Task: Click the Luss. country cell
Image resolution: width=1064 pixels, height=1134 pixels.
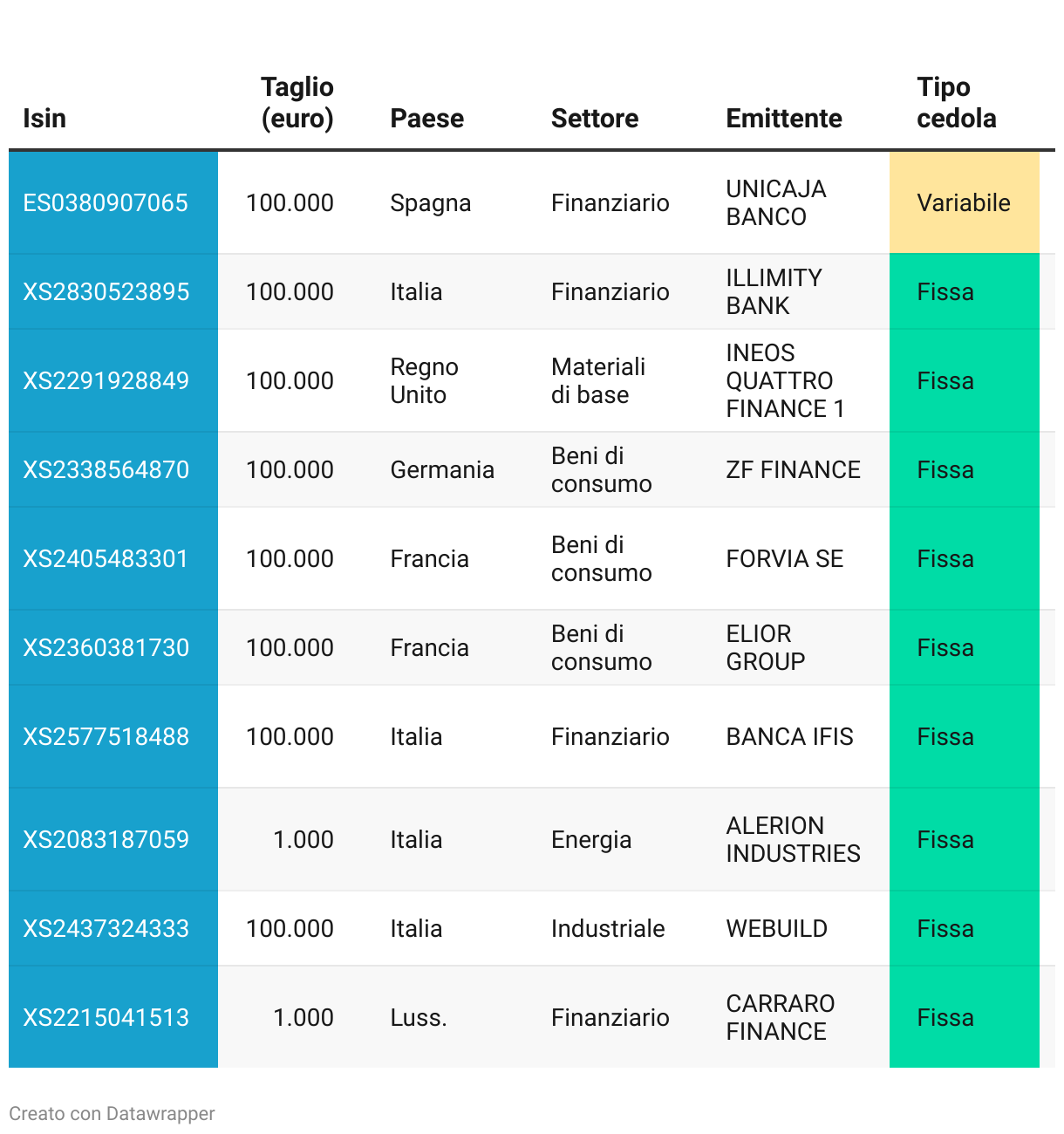Action: pyautogui.click(x=419, y=1017)
